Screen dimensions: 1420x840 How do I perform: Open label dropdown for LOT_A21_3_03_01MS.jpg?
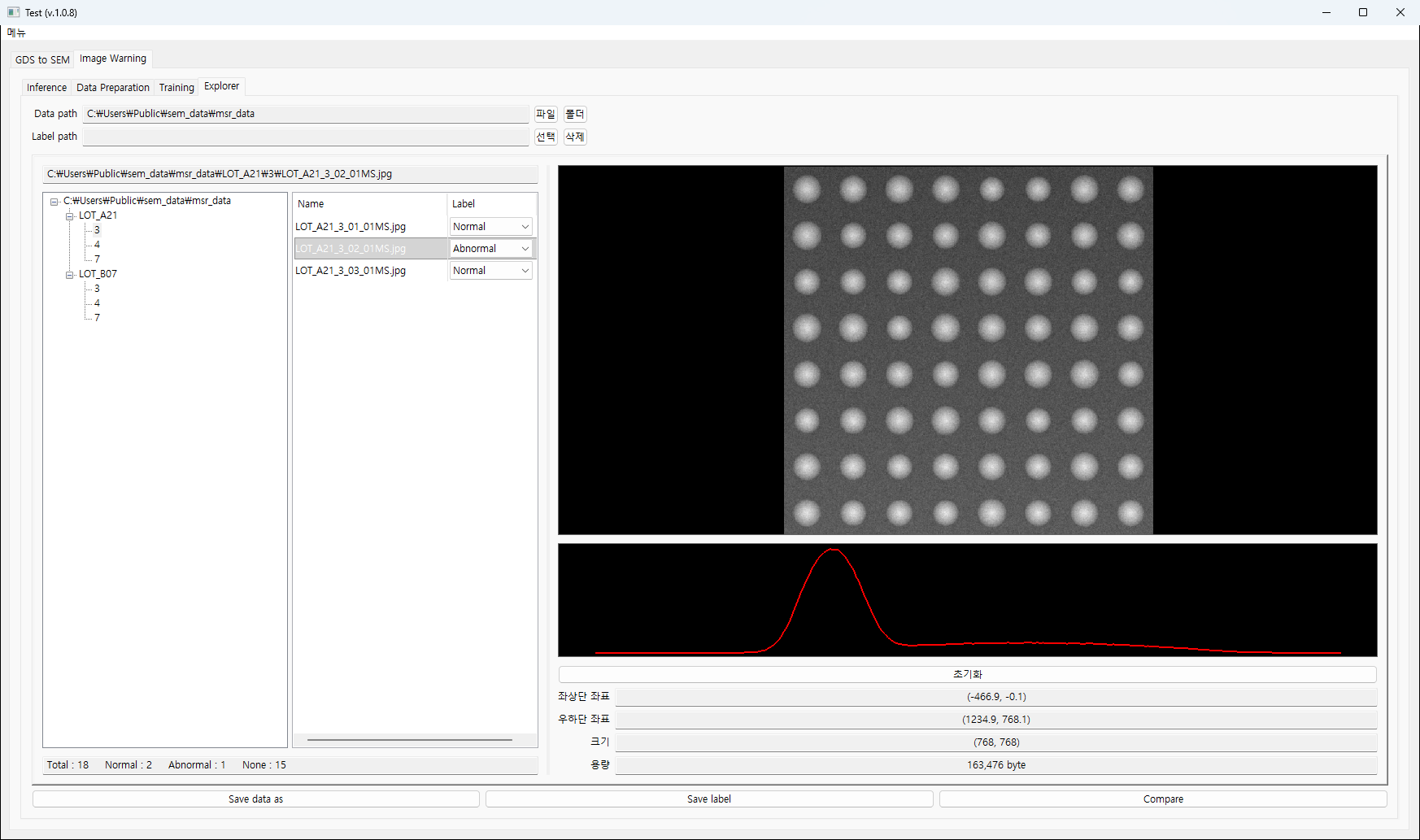(491, 271)
